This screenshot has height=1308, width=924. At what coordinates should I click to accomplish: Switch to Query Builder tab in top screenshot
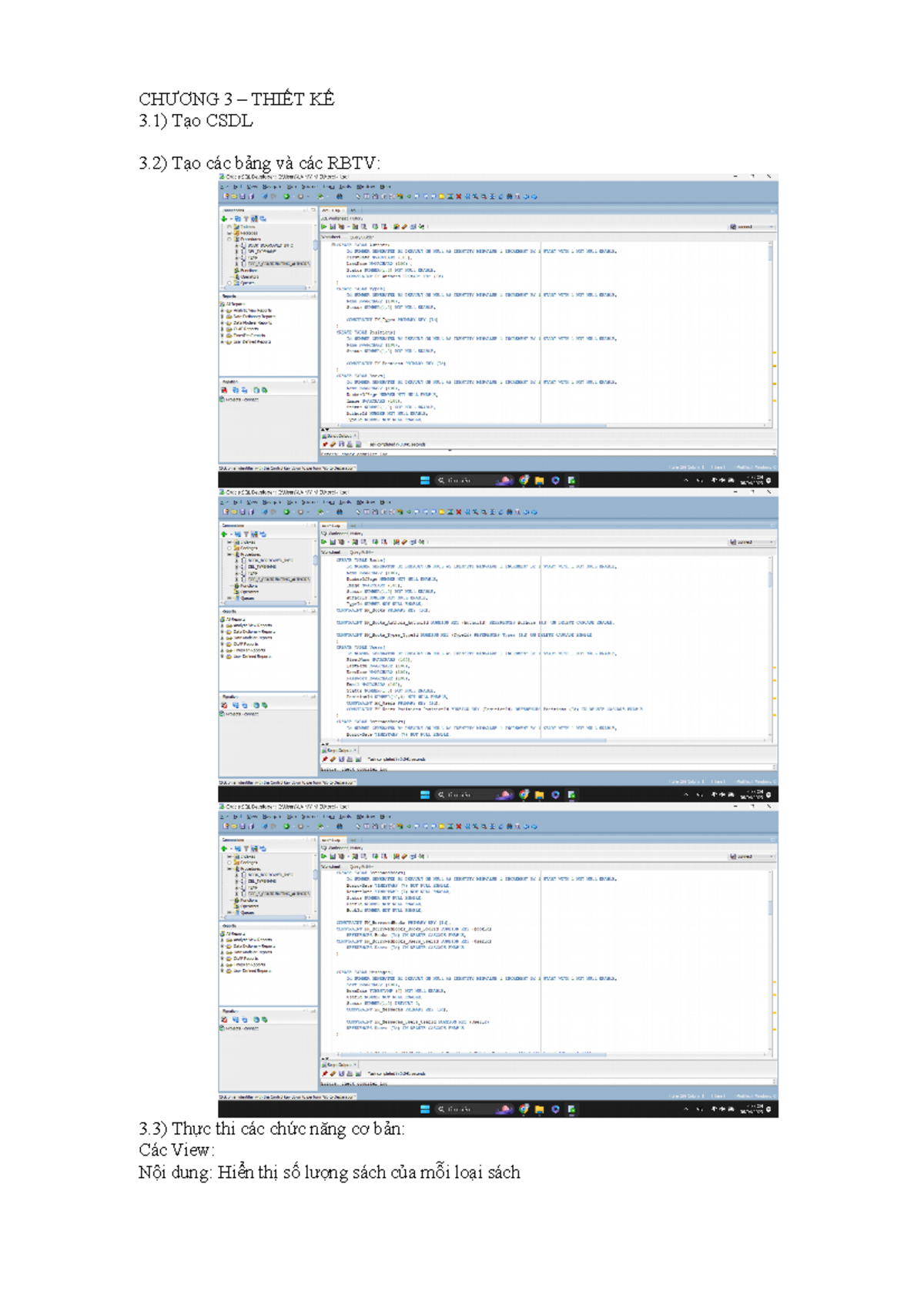click(x=362, y=237)
